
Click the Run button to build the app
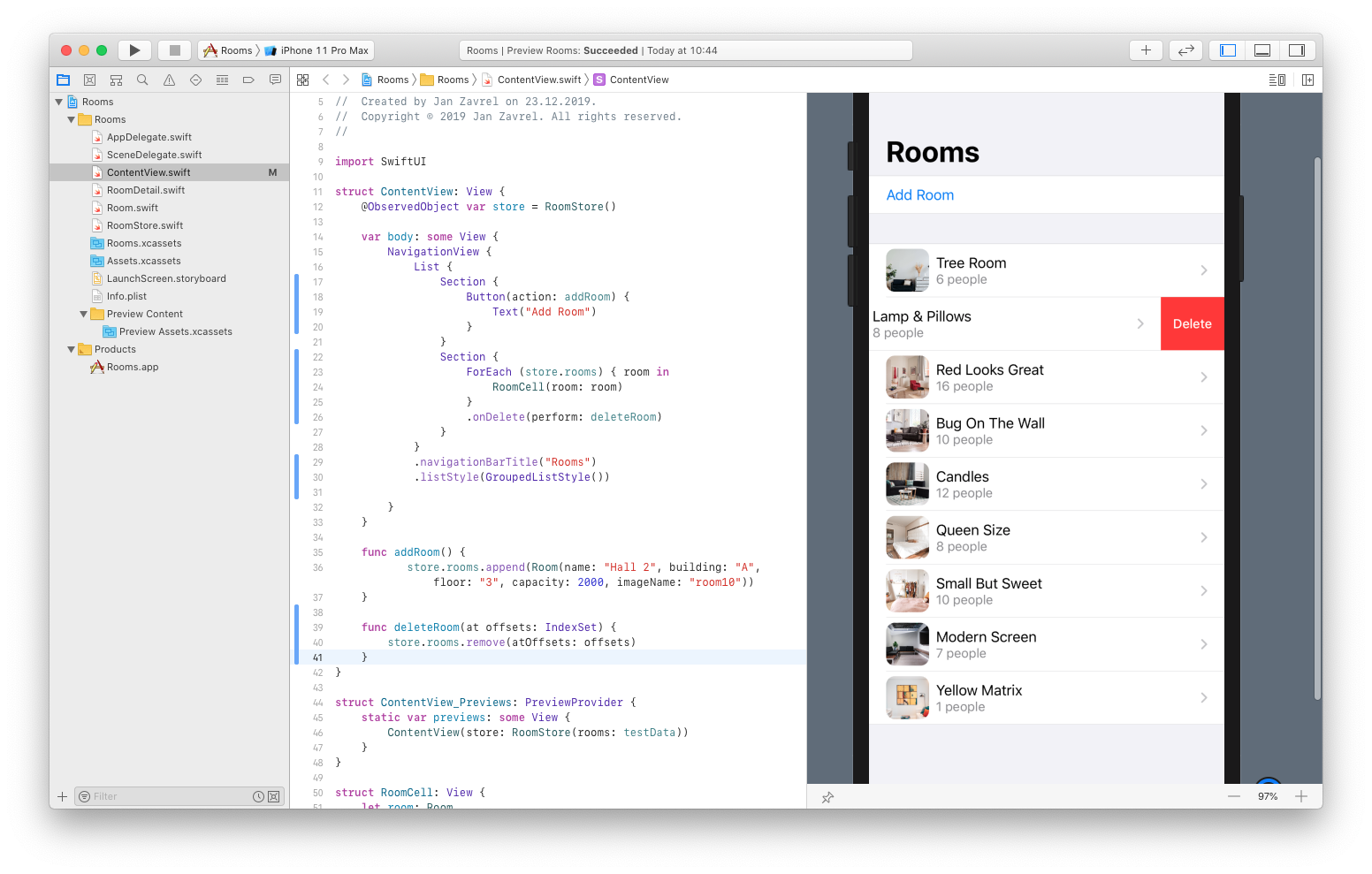click(x=134, y=49)
